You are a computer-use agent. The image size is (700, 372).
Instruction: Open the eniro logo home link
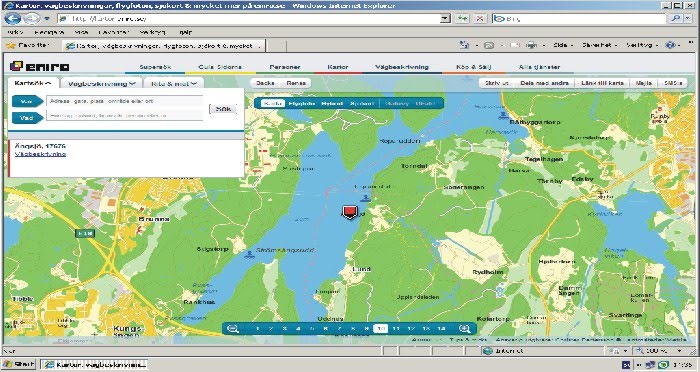tap(39, 67)
